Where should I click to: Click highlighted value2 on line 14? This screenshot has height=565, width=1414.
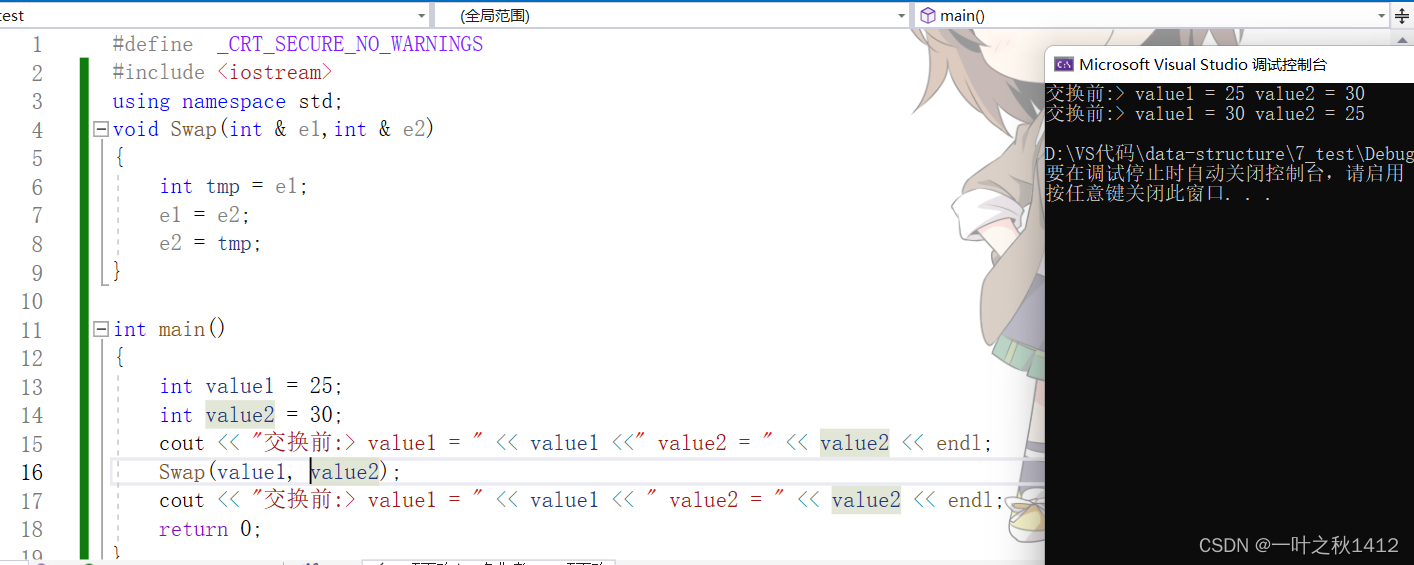pyautogui.click(x=240, y=415)
